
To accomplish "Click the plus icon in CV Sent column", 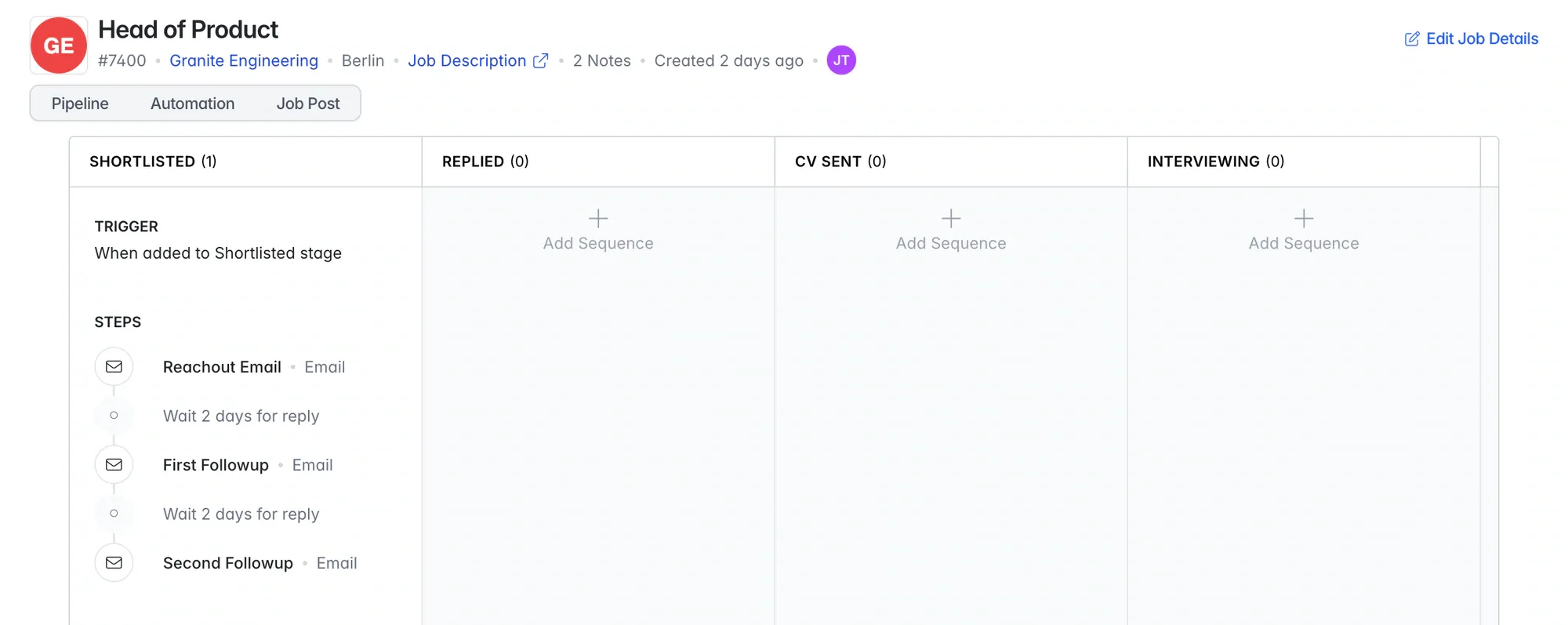I will click(951, 218).
